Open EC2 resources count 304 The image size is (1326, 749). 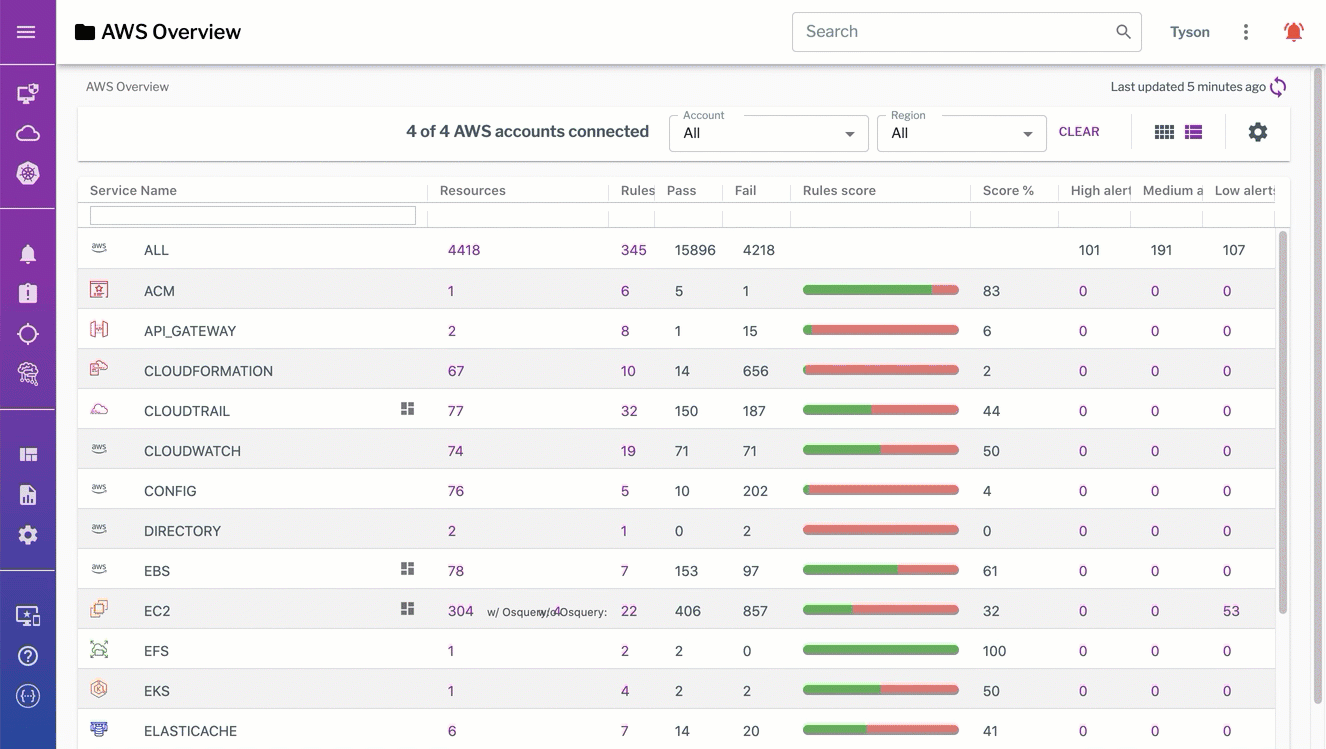tap(461, 611)
